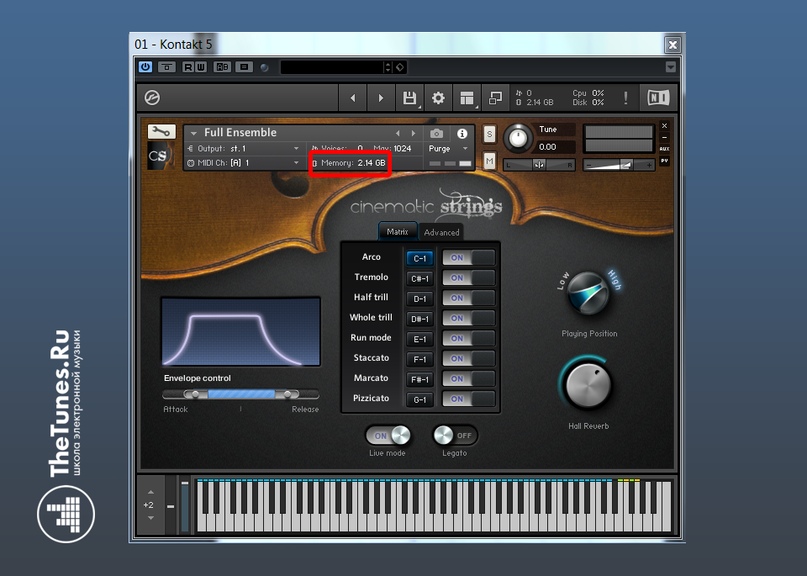This screenshot has width=807, height=576.
Task: Switch to the Matrix tab
Action: tap(397, 232)
